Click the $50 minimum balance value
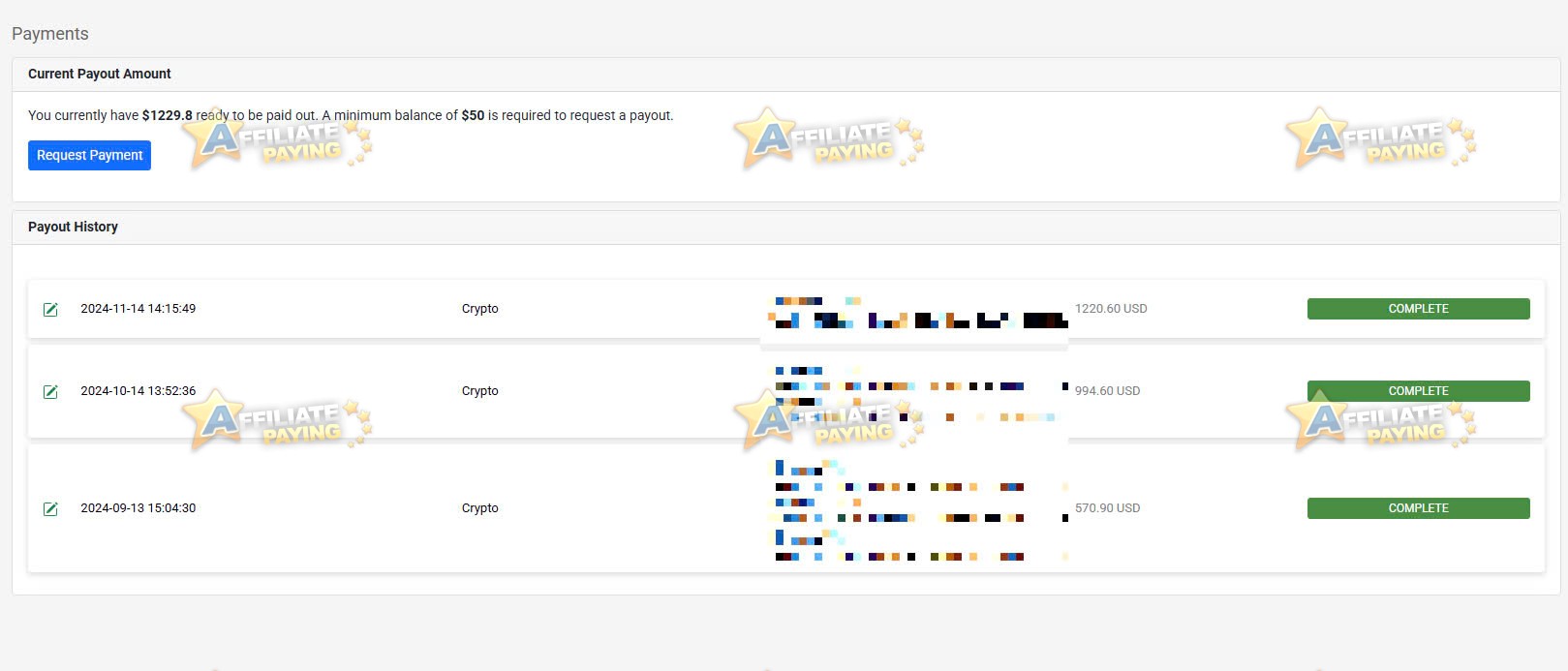The height and width of the screenshot is (671, 1568). (x=473, y=115)
